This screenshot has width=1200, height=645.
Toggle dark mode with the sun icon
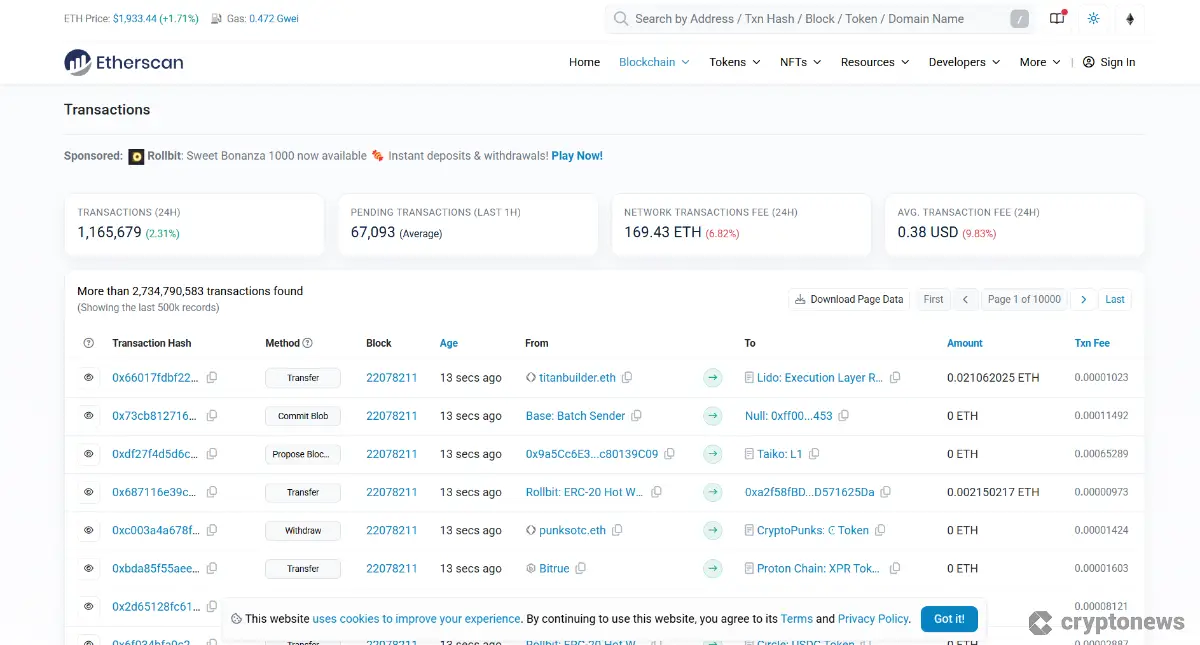click(x=1093, y=18)
